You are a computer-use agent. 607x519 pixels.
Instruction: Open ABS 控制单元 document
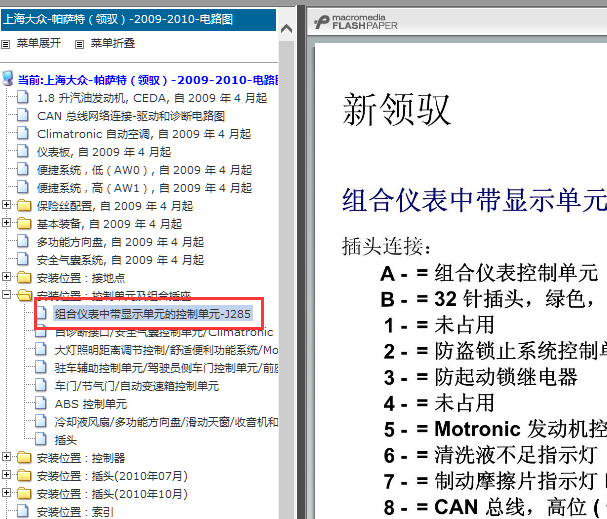(x=91, y=404)
